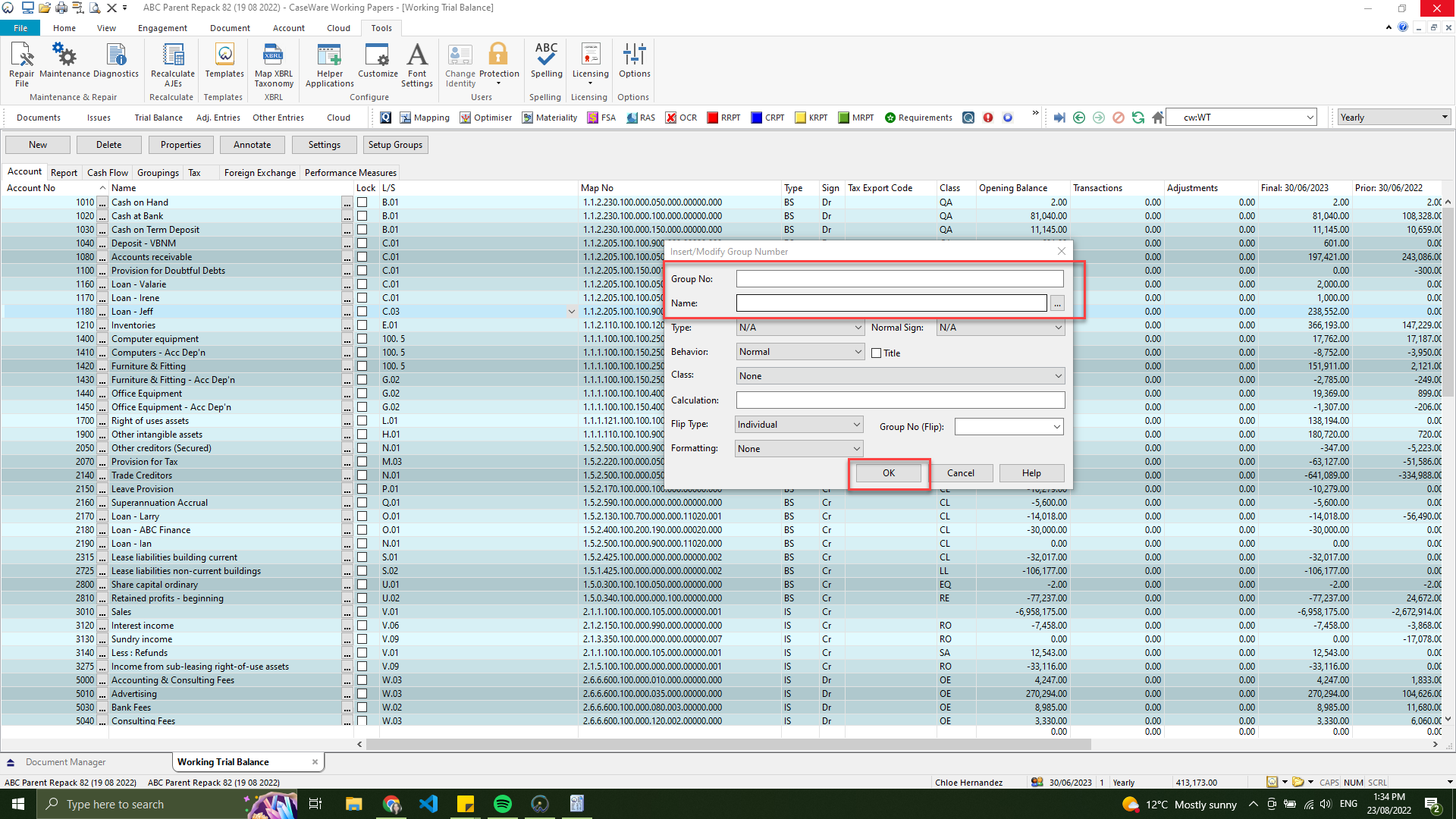This screenshot has height=819, width=1456.
Task: Click the Name browse ellipsis button
Action: 1057,303
